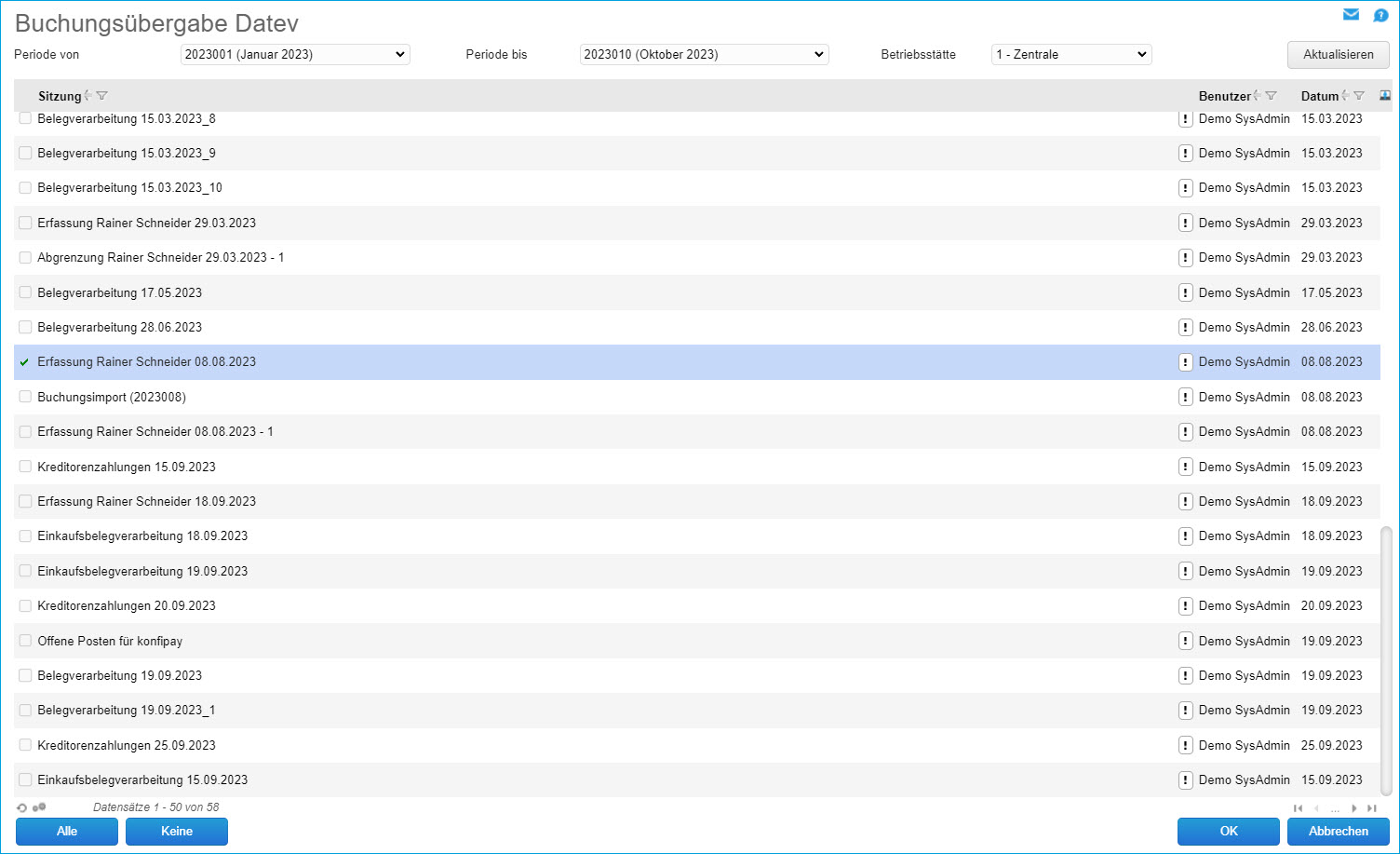Go to the next page of records
The width and height of the screenshot is (1400, 854).
pos(1354,808)
